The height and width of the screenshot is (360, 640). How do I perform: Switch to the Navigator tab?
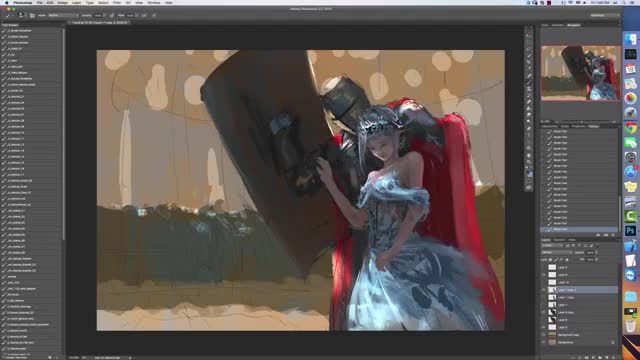[x=573, y=25]
